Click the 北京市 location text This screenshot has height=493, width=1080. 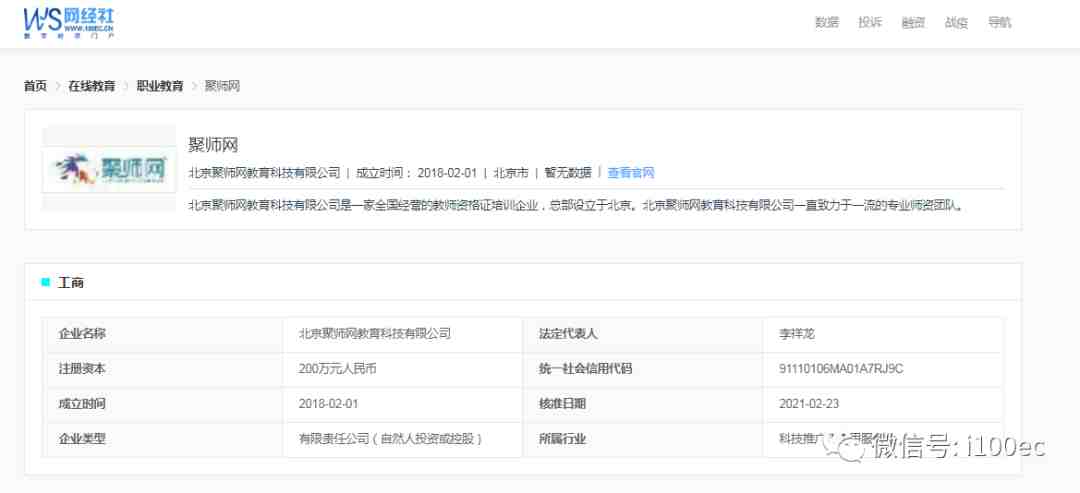tap(511, 173)
